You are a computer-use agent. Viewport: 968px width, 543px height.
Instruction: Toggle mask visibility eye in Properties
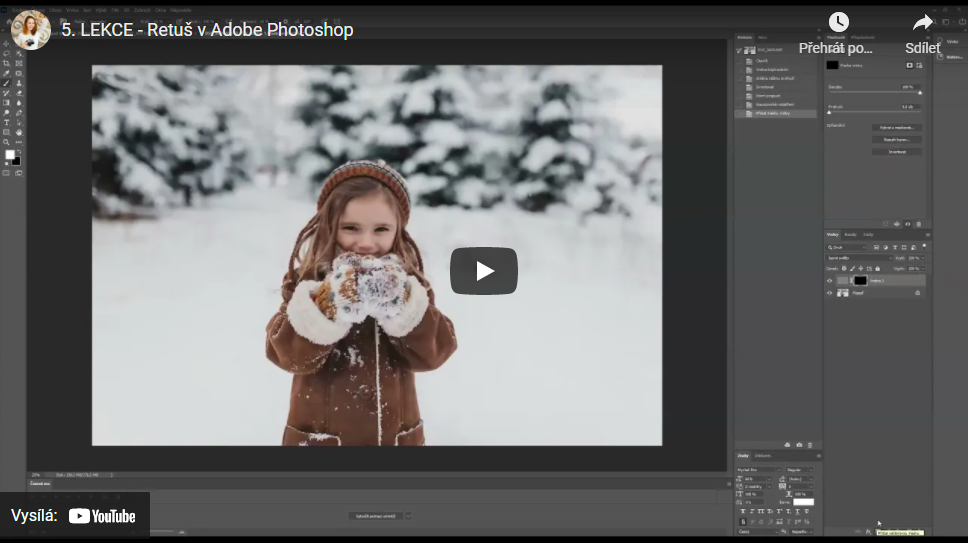coord(908,224)
